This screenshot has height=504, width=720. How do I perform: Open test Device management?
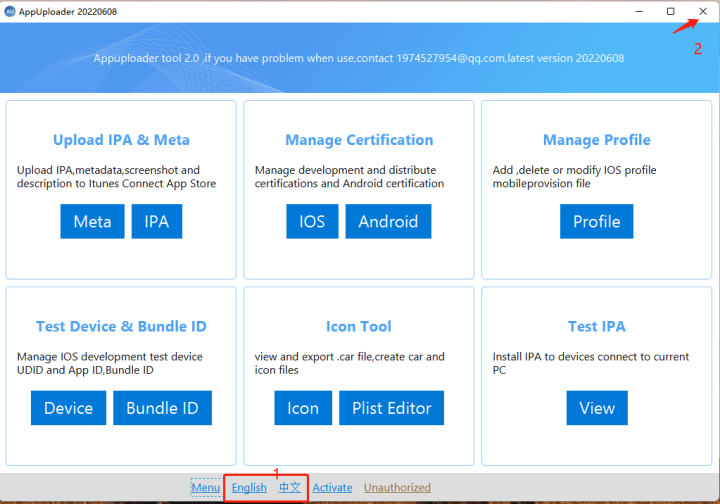pyautogui.click(x=68, y=408)
